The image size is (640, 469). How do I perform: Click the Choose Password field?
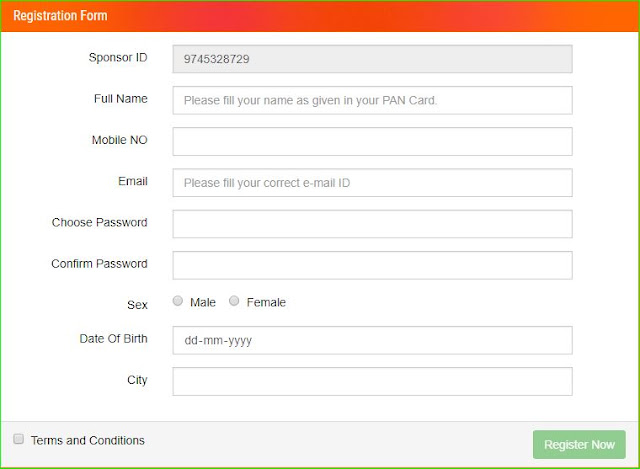point(372,224)
